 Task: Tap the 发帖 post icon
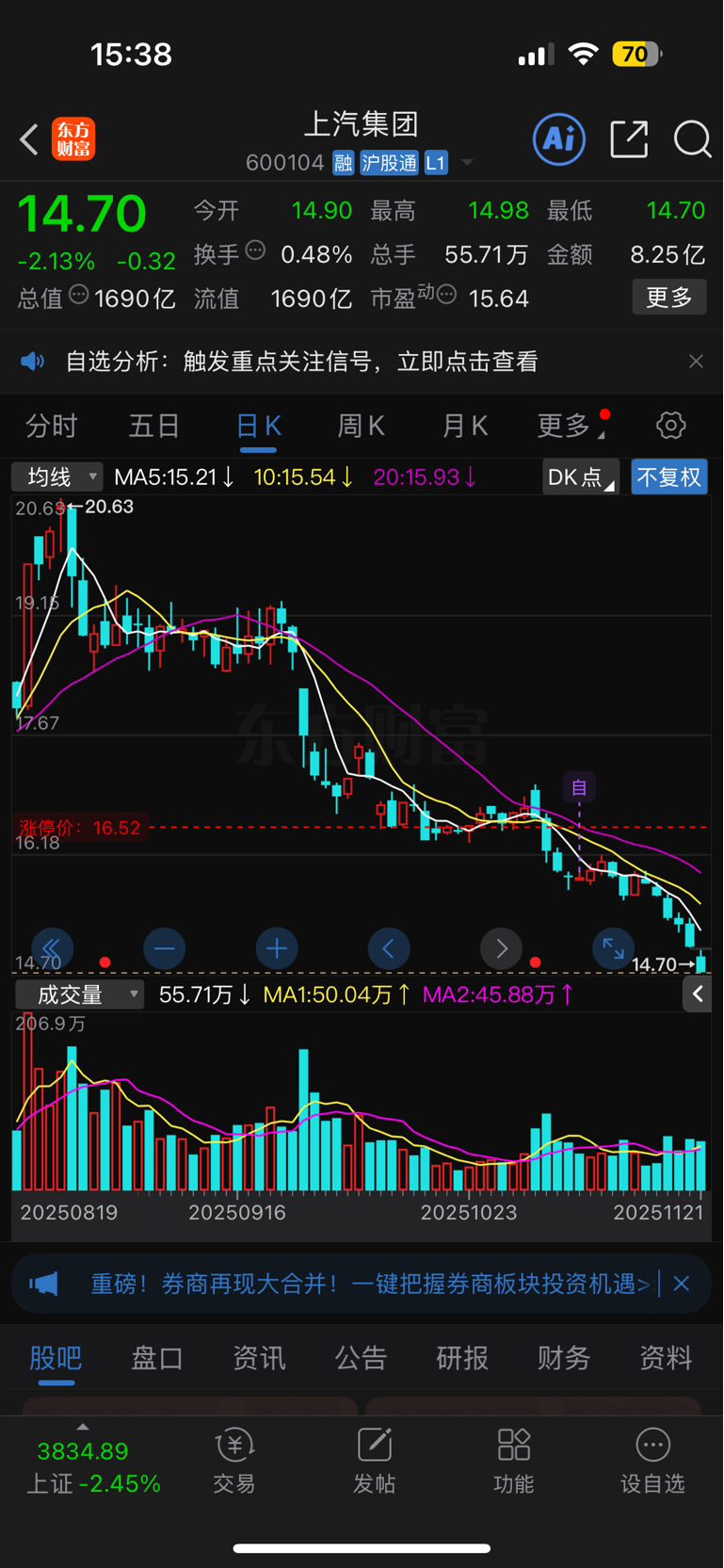pos(374,1462)
